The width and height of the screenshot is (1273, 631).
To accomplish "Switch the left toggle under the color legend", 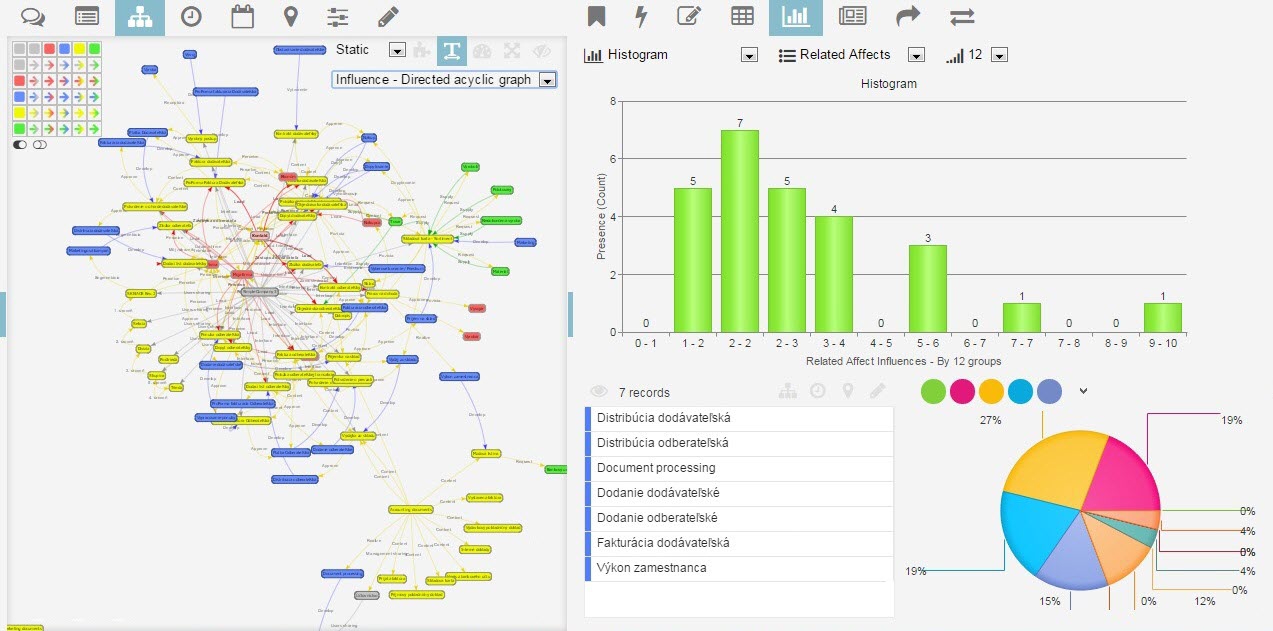I will point(20,145).
